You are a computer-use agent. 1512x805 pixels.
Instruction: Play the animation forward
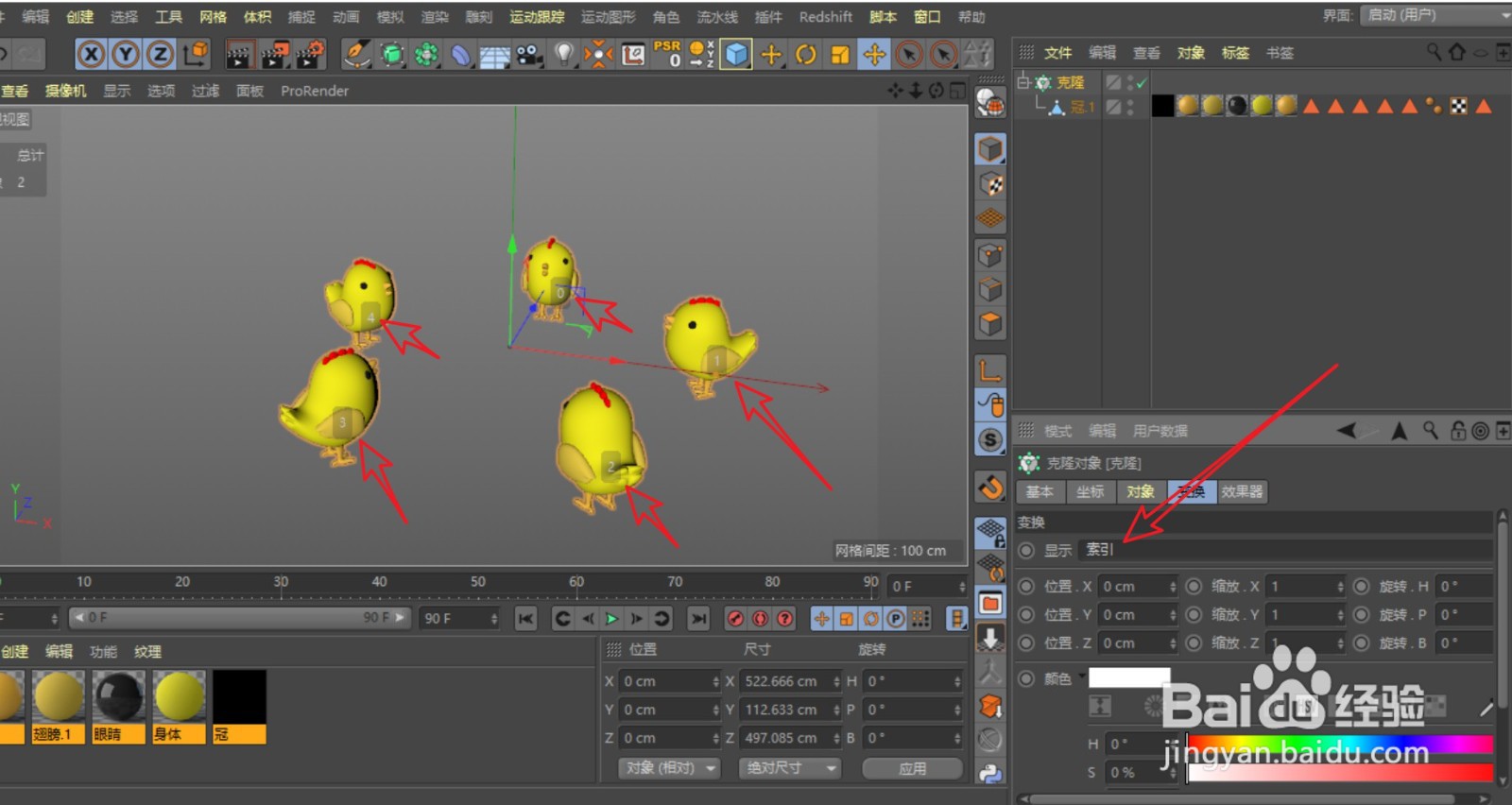612,619
